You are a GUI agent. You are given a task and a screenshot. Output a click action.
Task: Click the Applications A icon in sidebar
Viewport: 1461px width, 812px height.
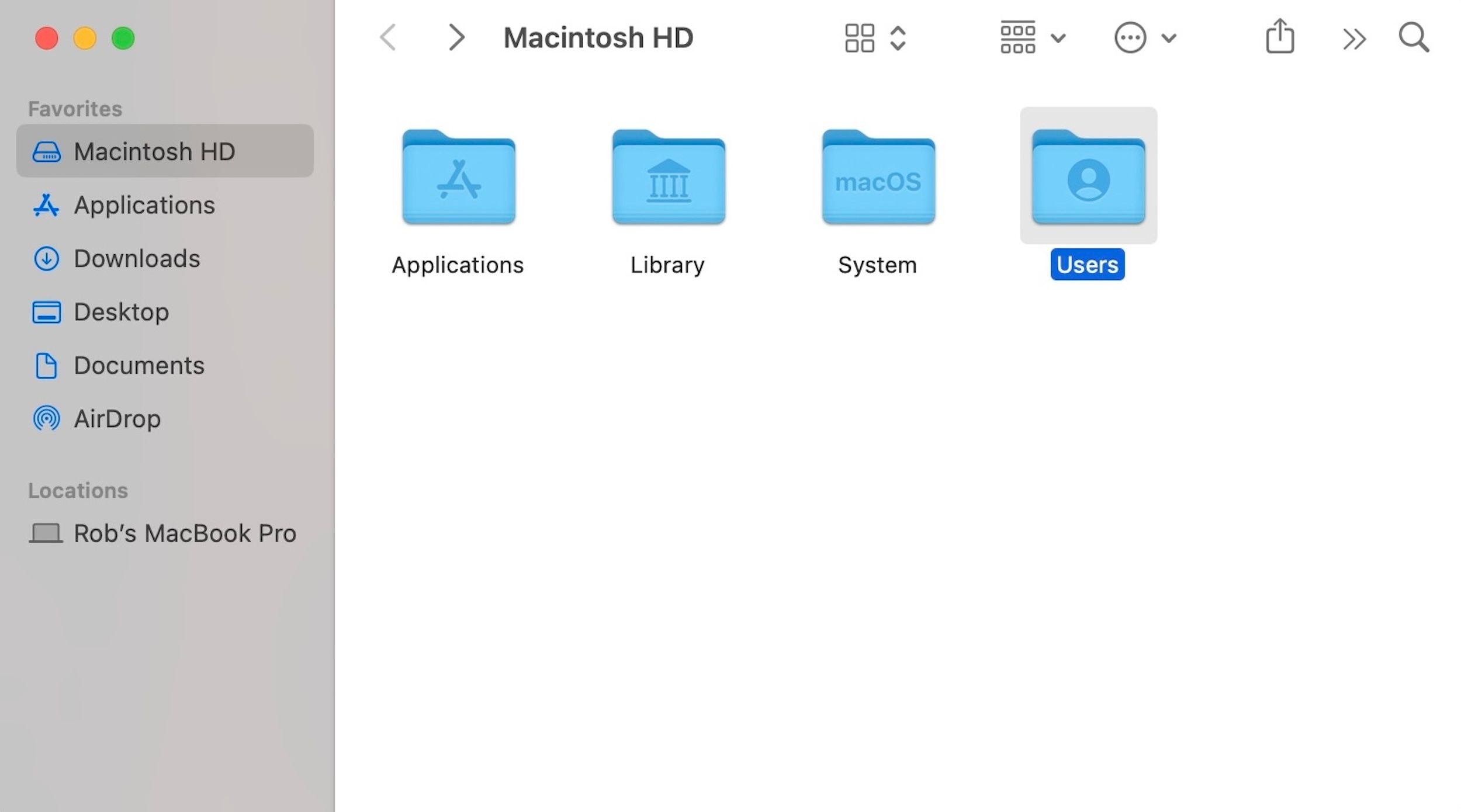46,205
